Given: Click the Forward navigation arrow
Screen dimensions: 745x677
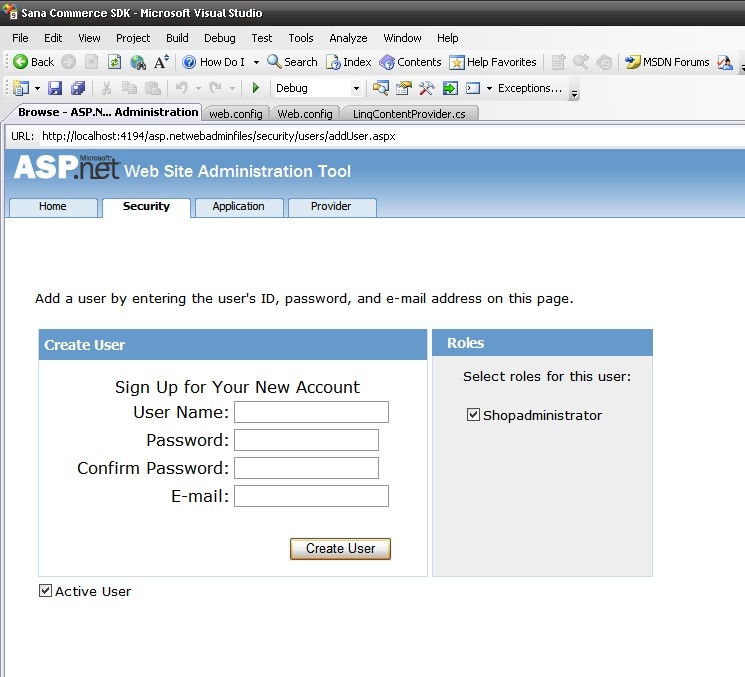Looking at the screenshot, I should (68, 62).
